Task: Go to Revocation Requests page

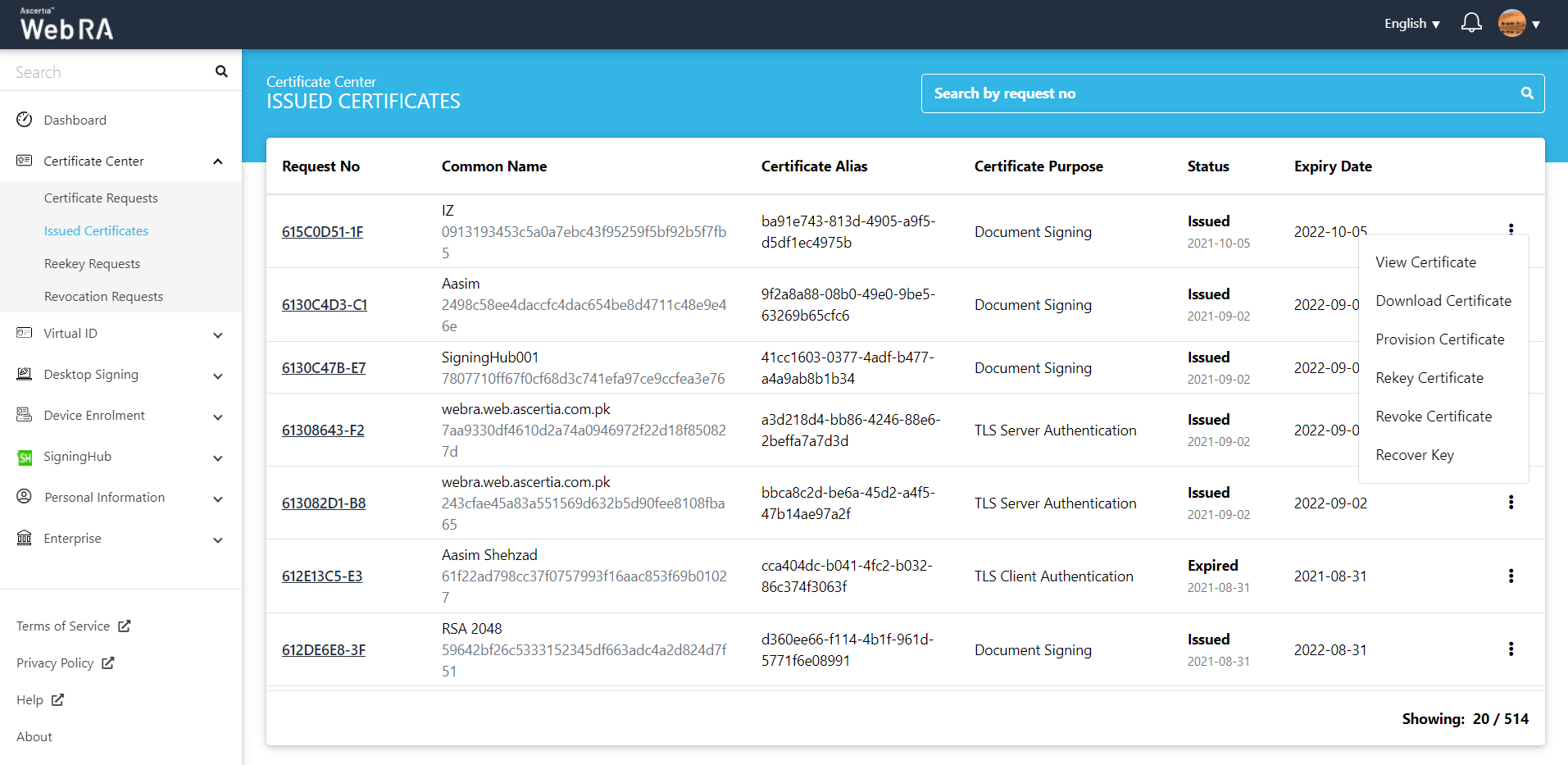Action: tap(103, 297)
